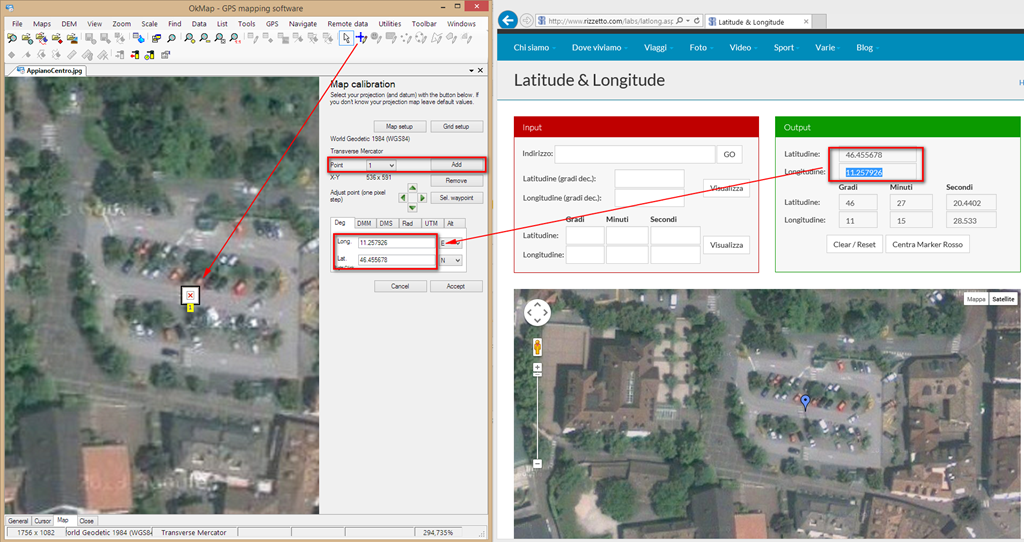Click the Remove point button
The width and height of the screenshot is (1024, 542).
[x=456, y=180]
